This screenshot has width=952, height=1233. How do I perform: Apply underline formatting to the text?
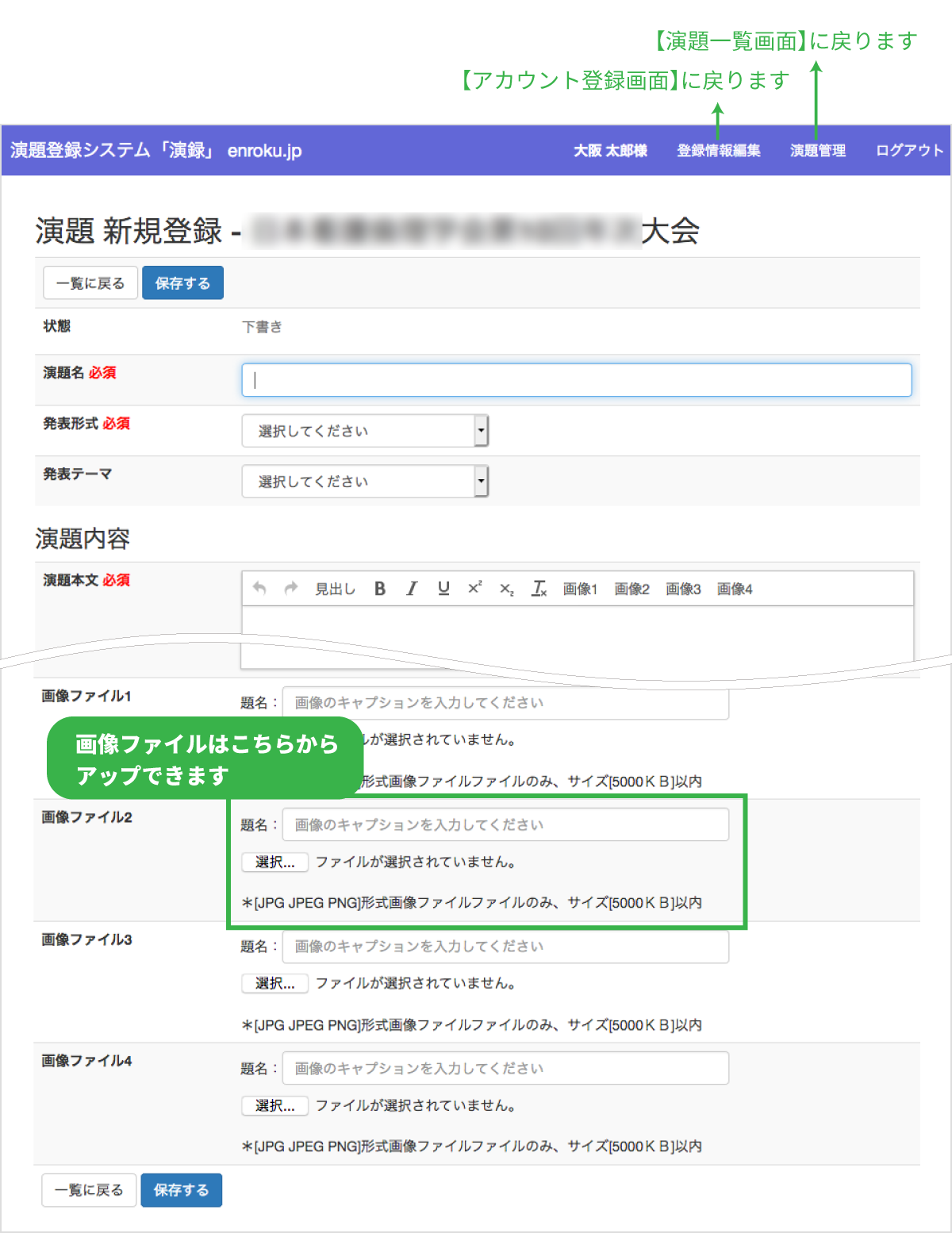[443, 589]
